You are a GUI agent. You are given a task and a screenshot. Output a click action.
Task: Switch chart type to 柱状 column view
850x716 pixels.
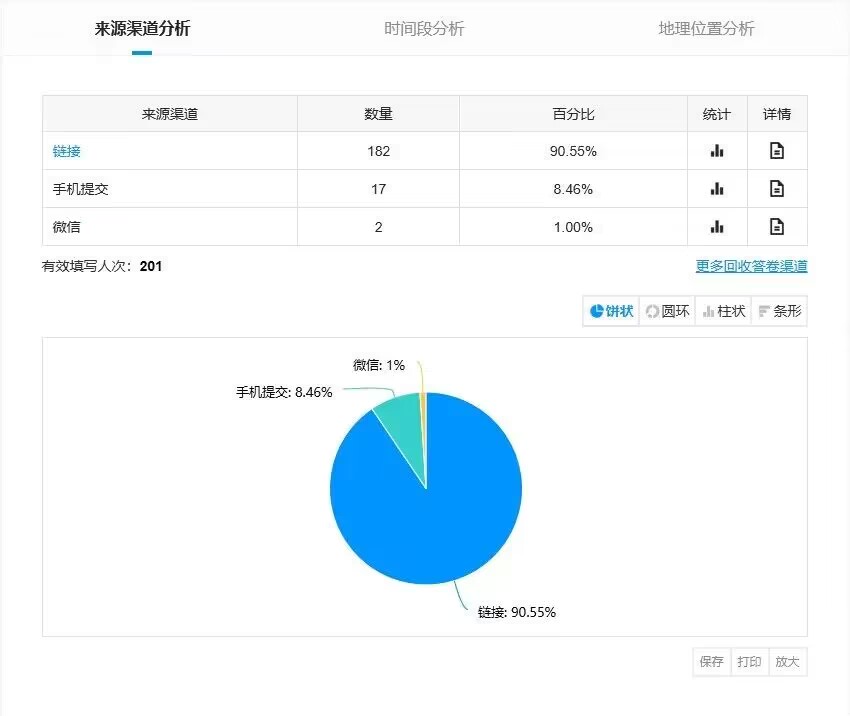724,311
